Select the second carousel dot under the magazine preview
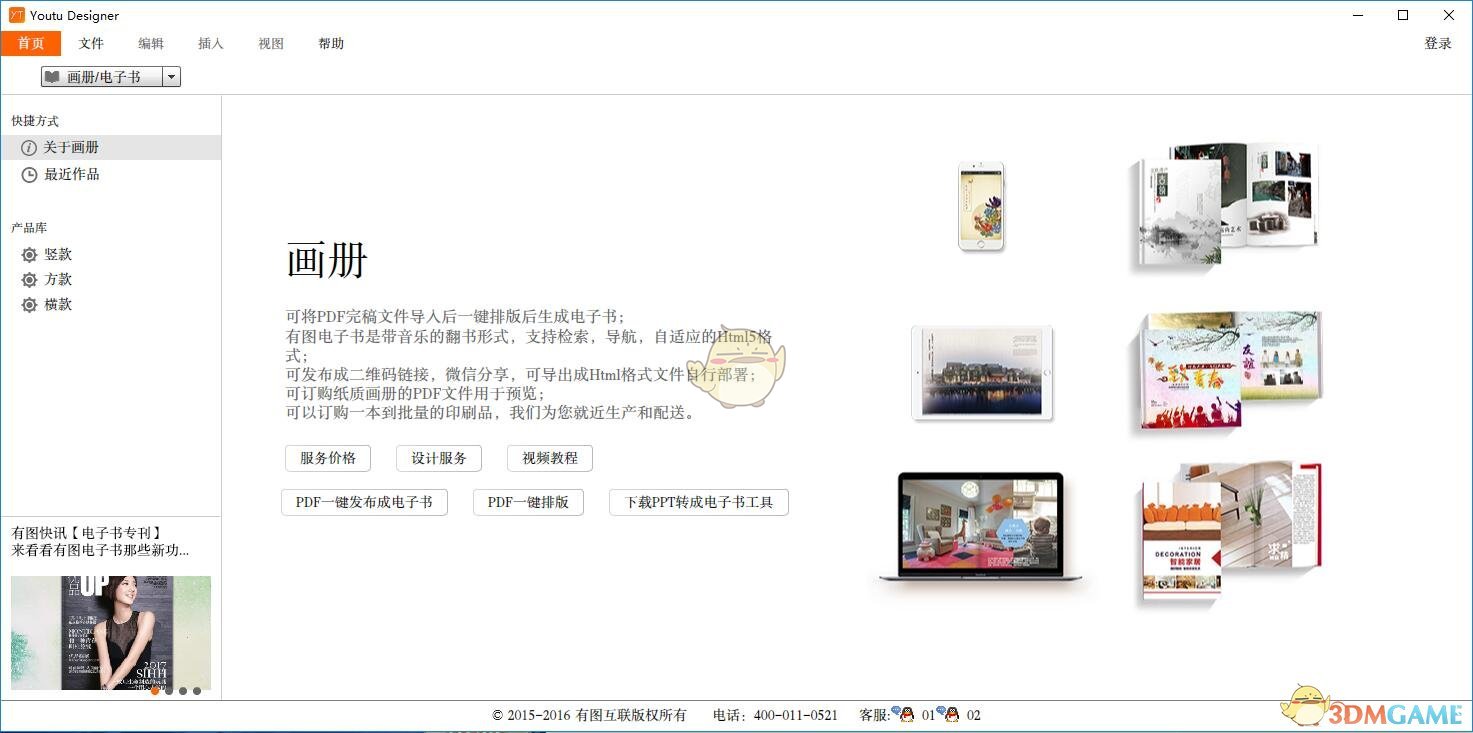 [x=170, y=690]
